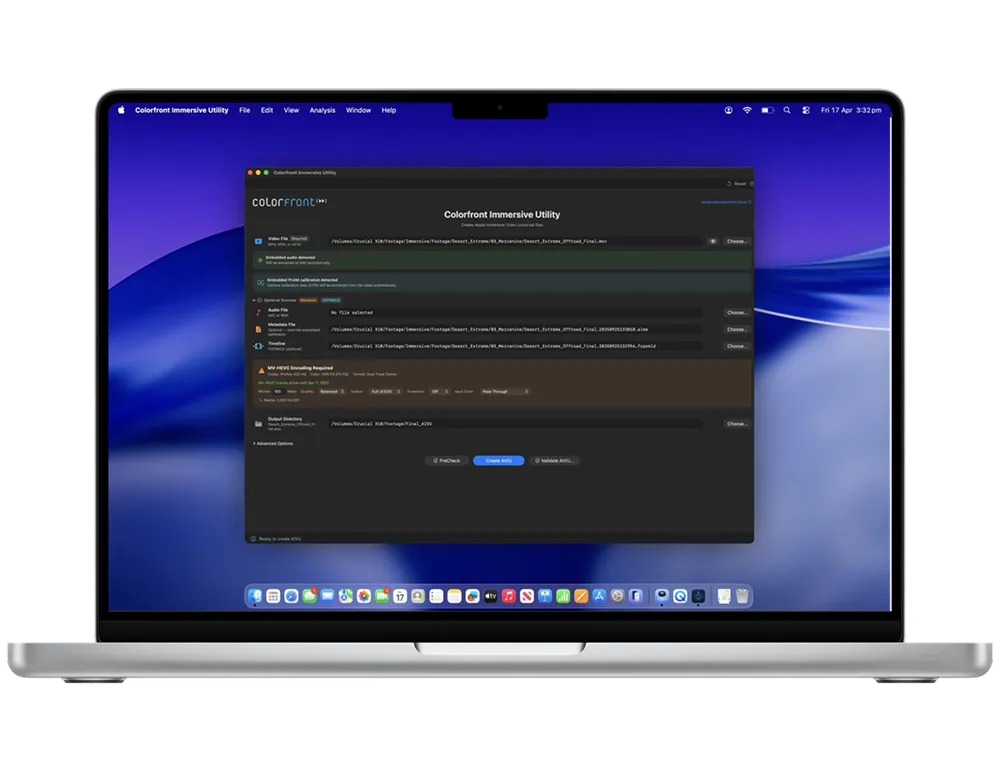Open Control Center in menu bar
Image resolution: width=1000 pixels, height=770 pixels.
point(806,110)
